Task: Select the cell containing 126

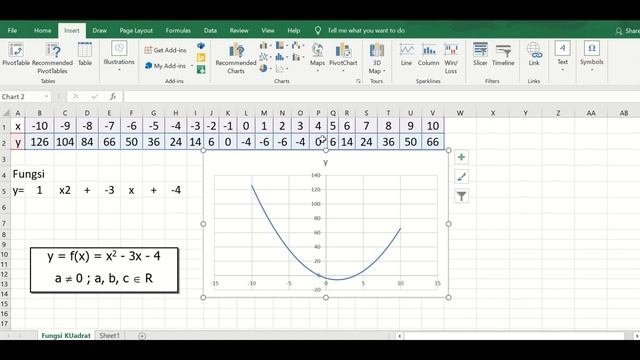Action: (x=39, y=142)
